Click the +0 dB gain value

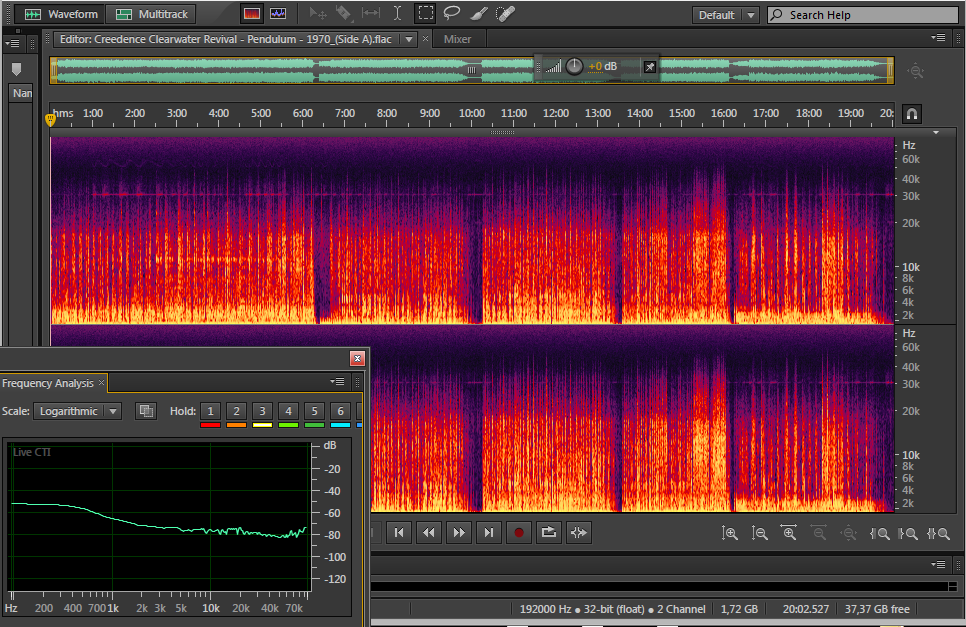coord(603,67)
